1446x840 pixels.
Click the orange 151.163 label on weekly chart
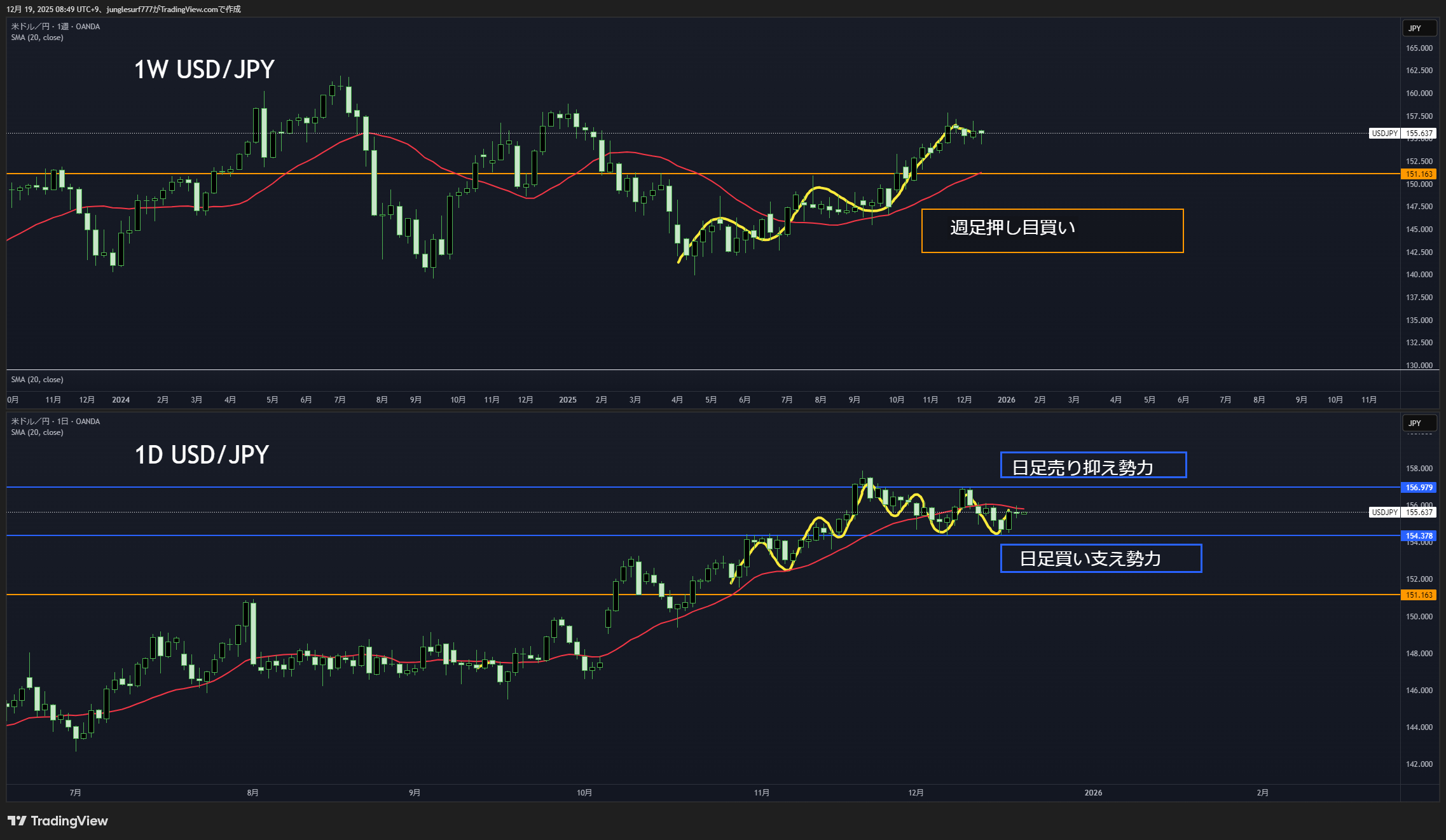coord(1419,174)
